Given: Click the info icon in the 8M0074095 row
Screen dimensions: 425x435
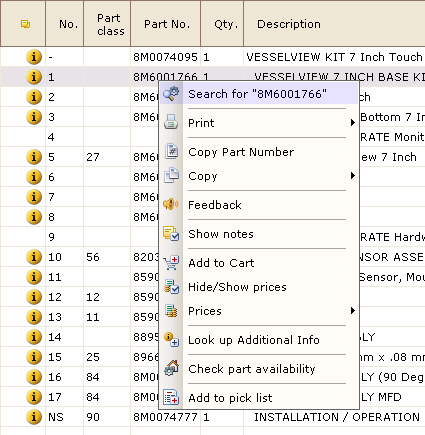Looking at the screenshot, I should [x=34, y=57].
